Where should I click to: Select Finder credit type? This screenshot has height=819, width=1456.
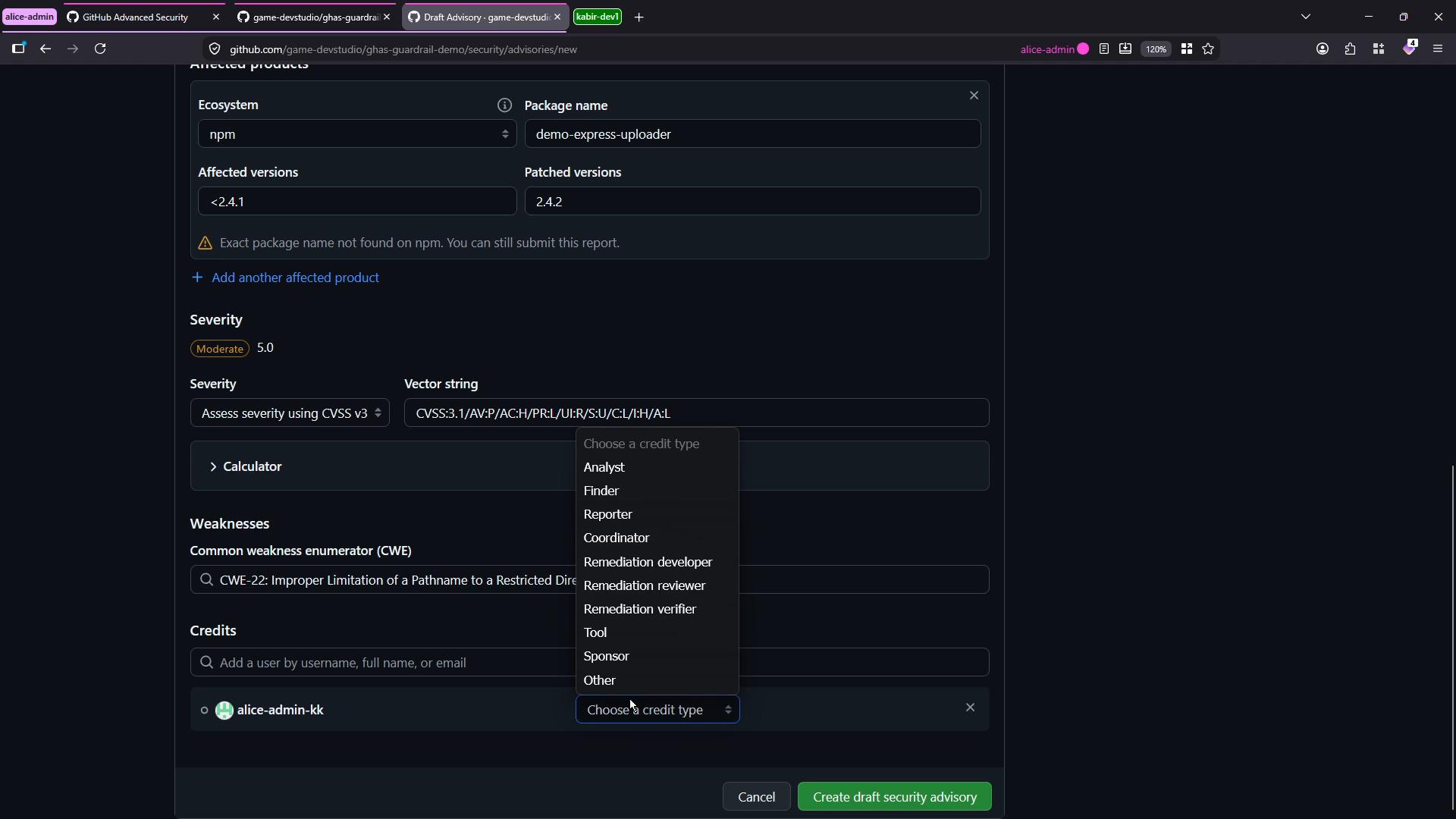[657, 491]
